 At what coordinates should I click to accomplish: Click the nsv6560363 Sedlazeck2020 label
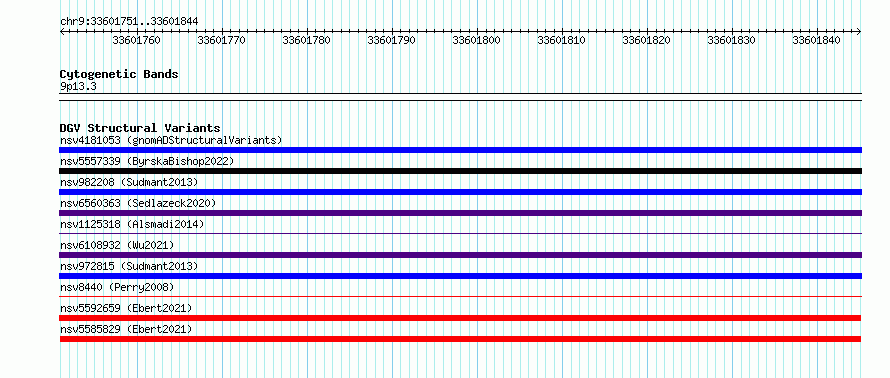coord(138,203)
